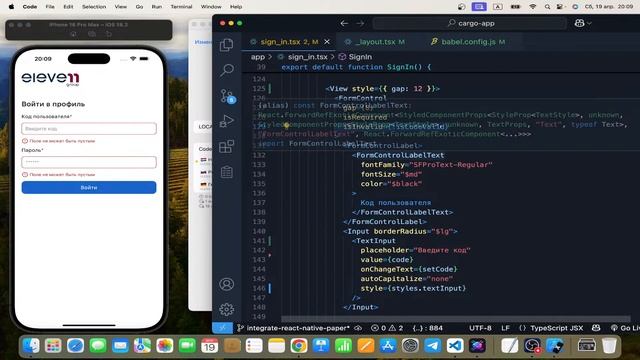Click the Пароль input in the simulator
Viewport: 640px width, 360px height.
(x=89, y=162)
